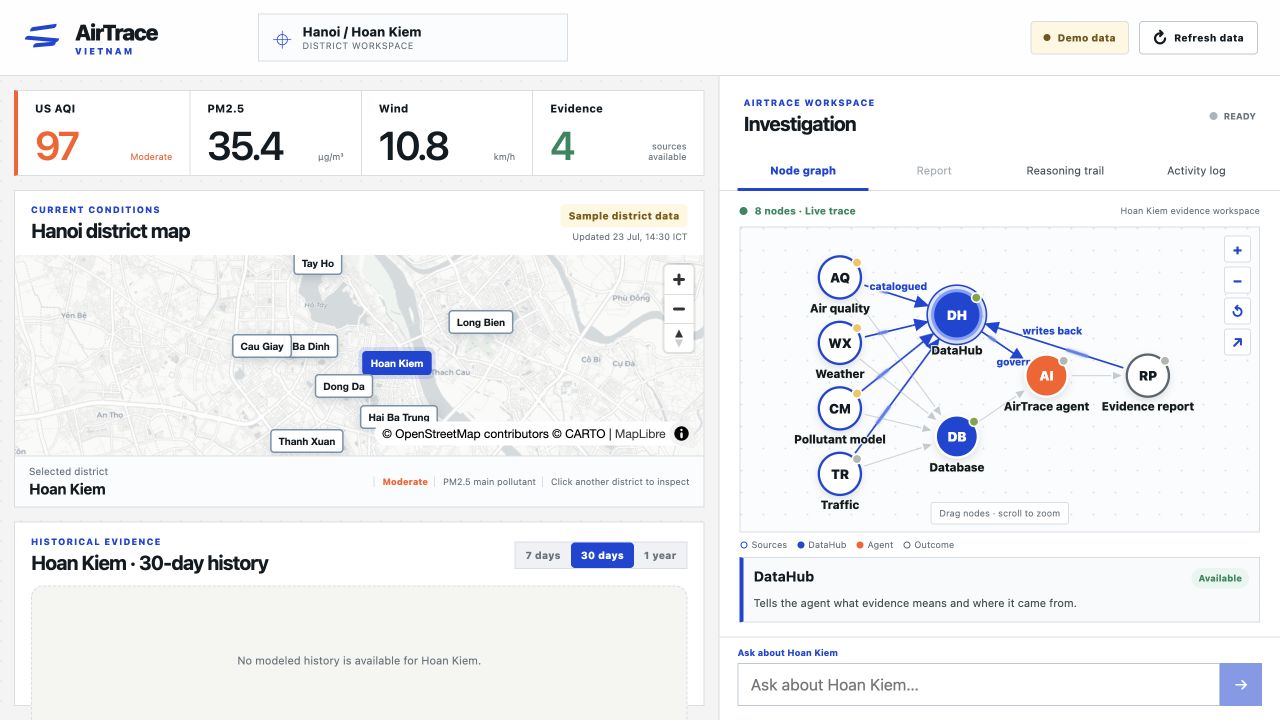Submit question with arrow send button
Viewport: 1280px width, 720px height.
click(x=1241, y=685)
